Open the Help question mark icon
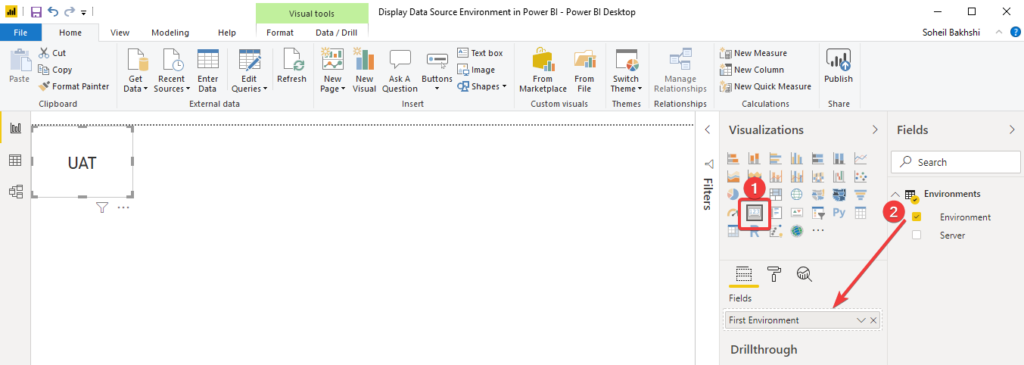This screenshot has height=365, width=1024. pyautogui.click(x=1015, y=31)
